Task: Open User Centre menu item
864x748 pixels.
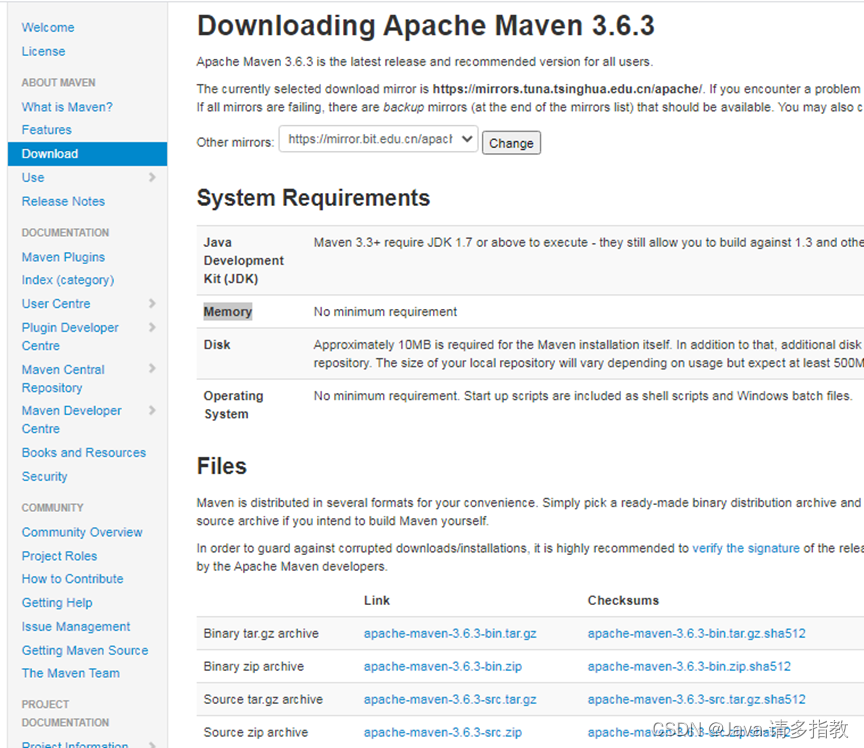Action: [x=56, y=304]
